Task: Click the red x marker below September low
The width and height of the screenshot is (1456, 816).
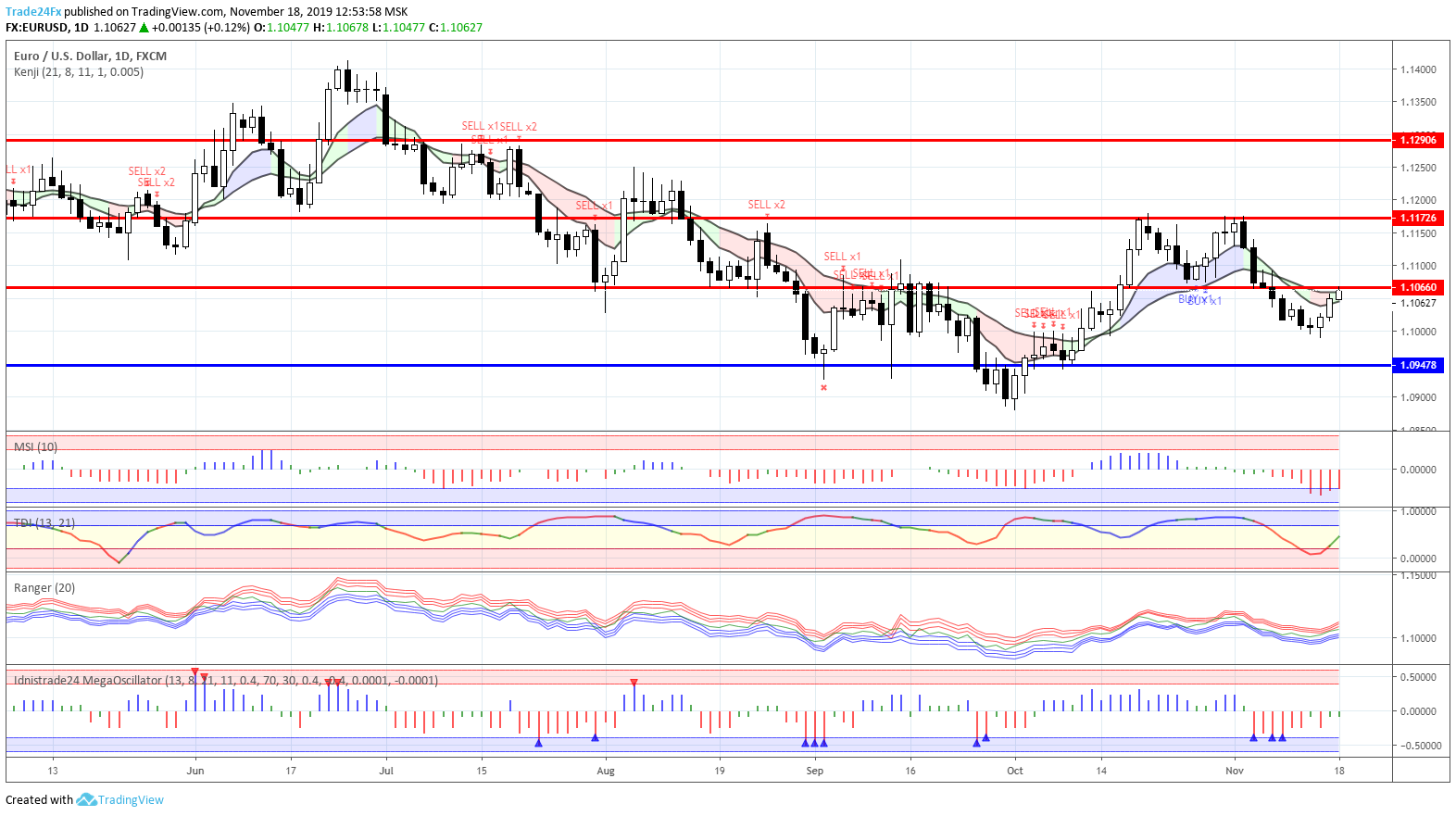Action: click(x=823, y=387)
